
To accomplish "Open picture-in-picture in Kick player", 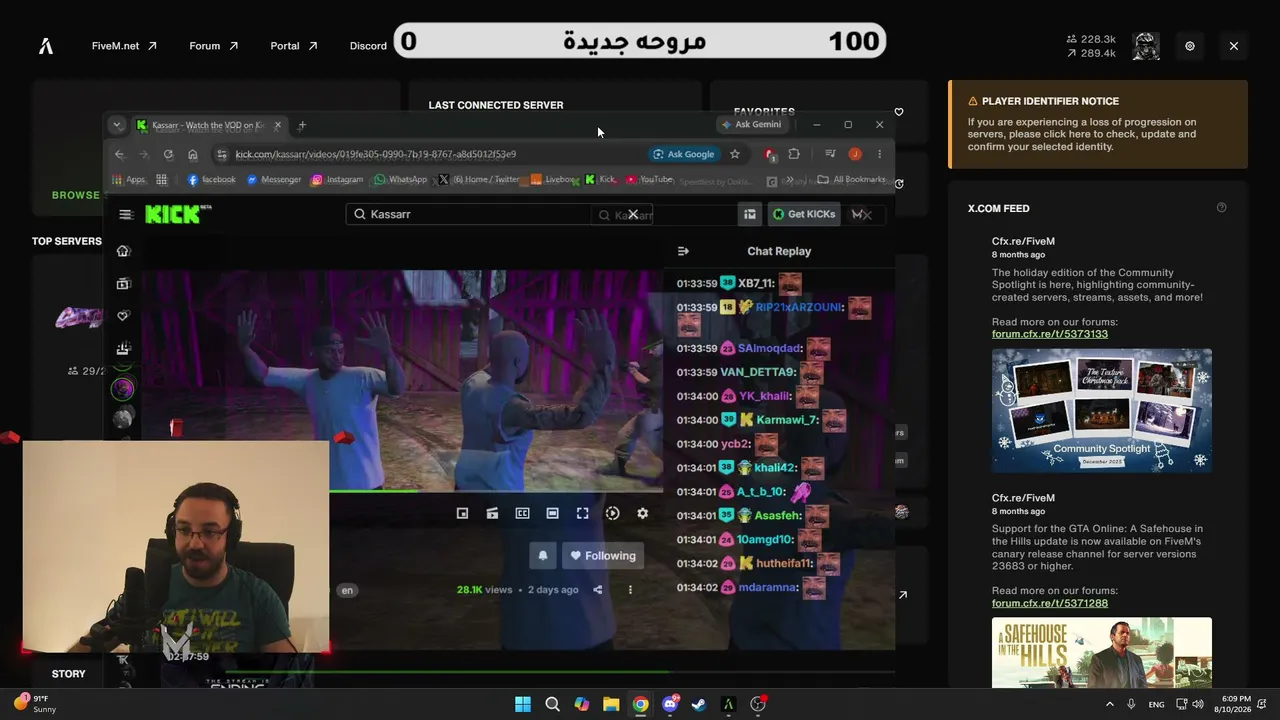I will point(462,513).
